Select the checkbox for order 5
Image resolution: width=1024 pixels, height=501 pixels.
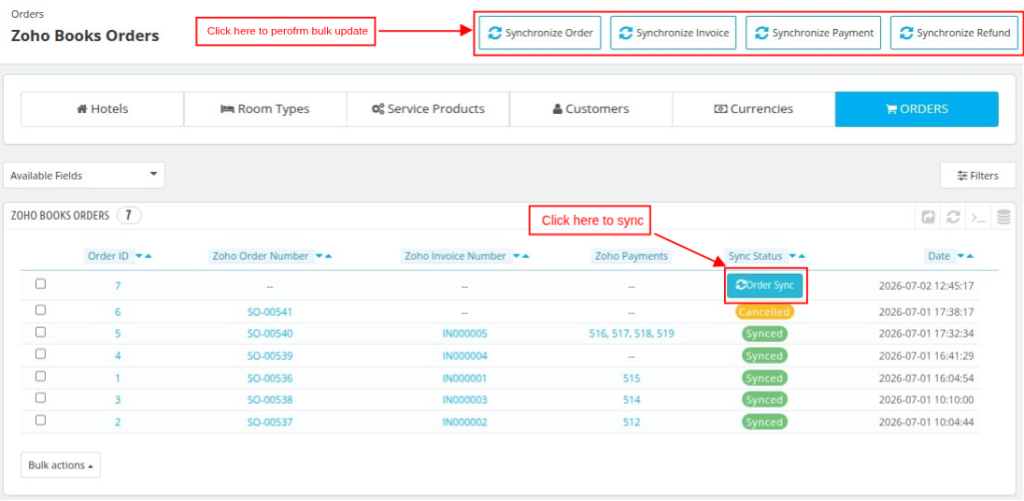[x=40, y=332]
